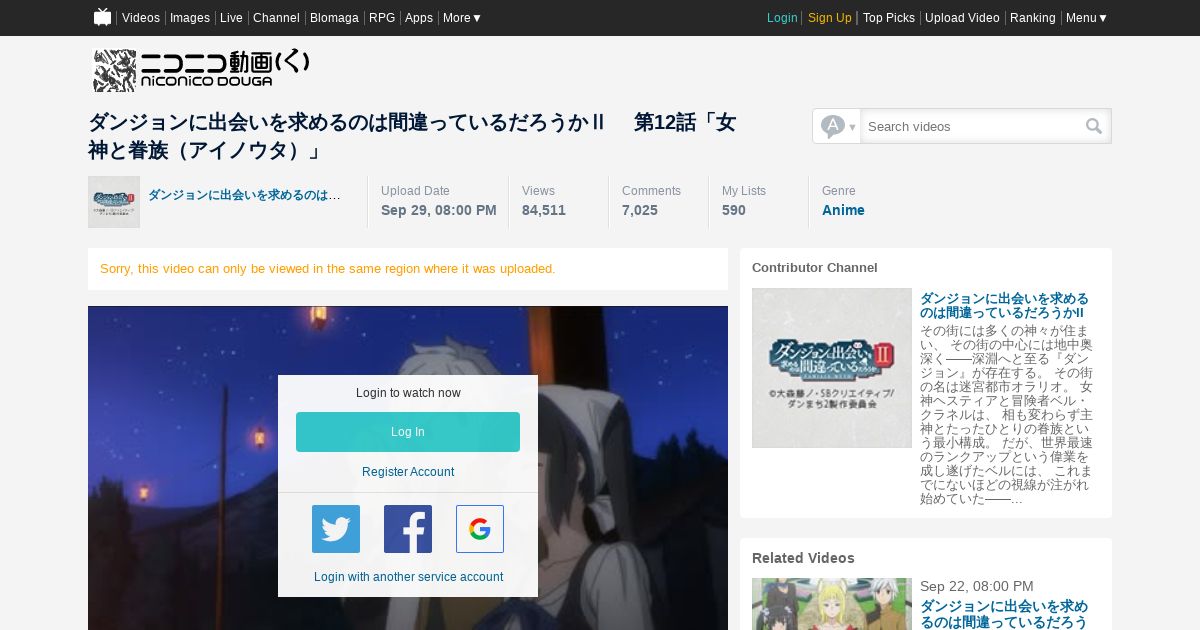
Task: Click the upload date Sep 29, 08:00 PM
Action: tap(439, 210)
